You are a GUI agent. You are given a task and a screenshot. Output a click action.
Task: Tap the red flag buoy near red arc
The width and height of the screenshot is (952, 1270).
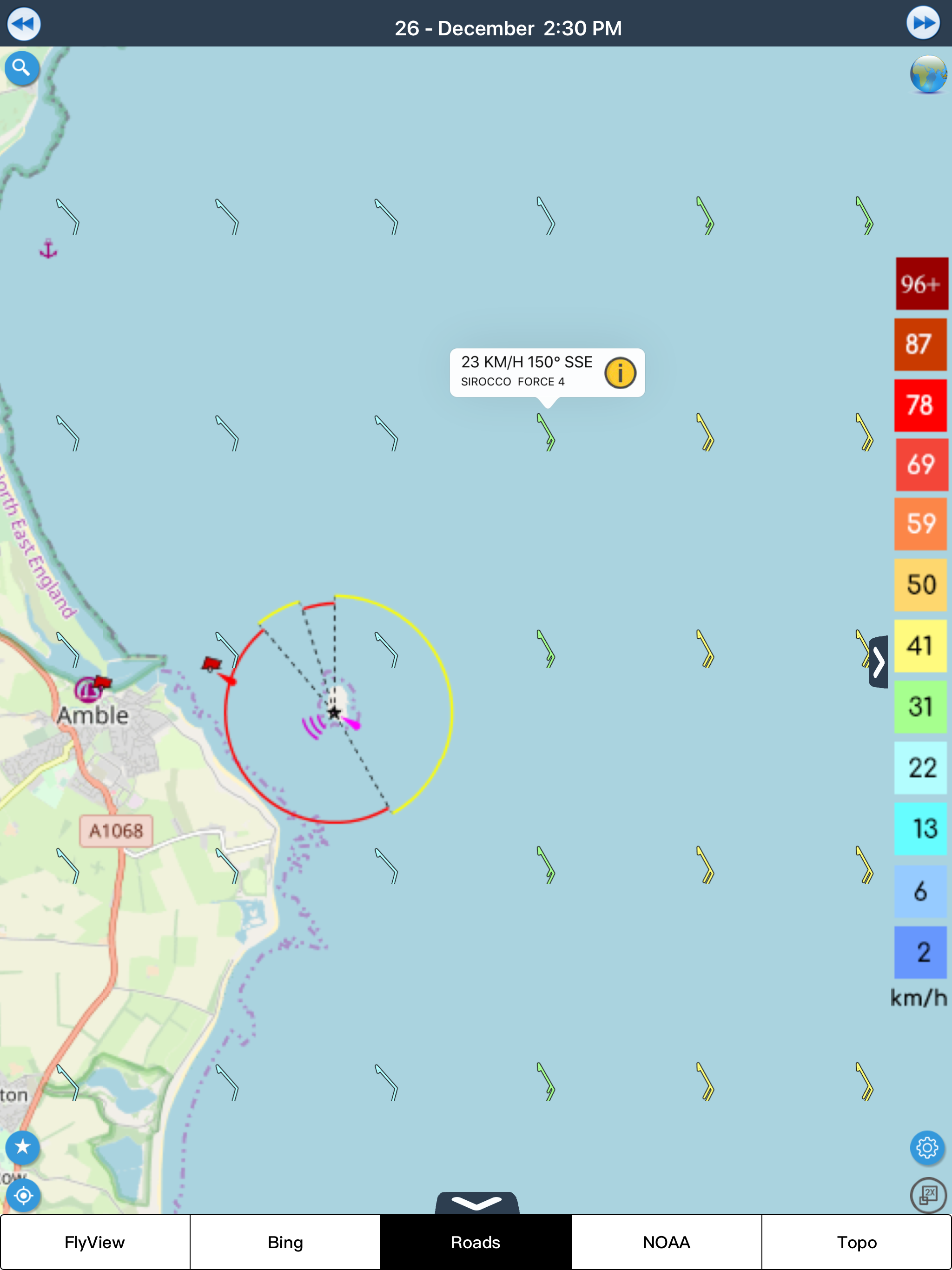coord(212,664)
